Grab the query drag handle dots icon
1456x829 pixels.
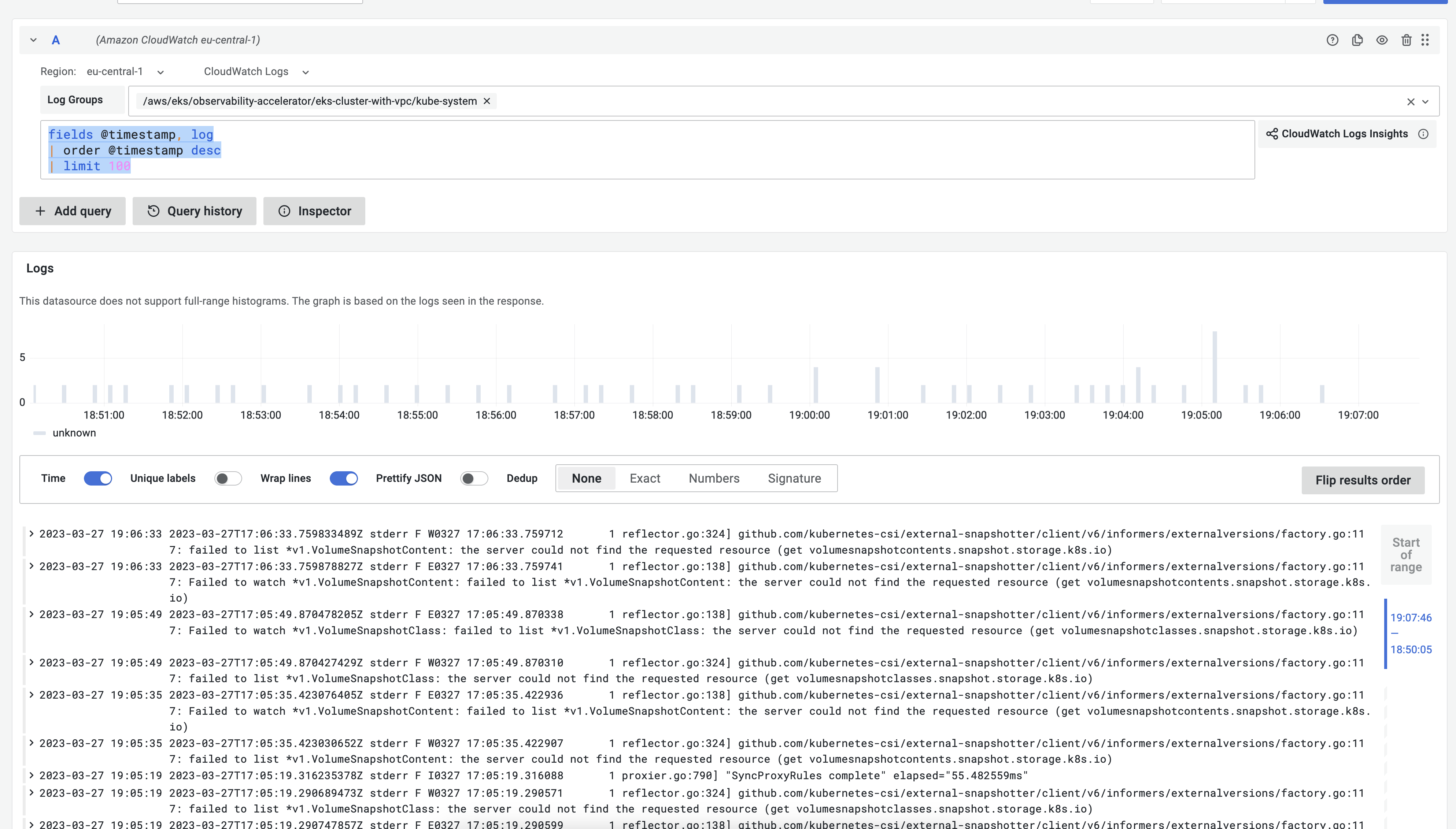[1424, 40]
